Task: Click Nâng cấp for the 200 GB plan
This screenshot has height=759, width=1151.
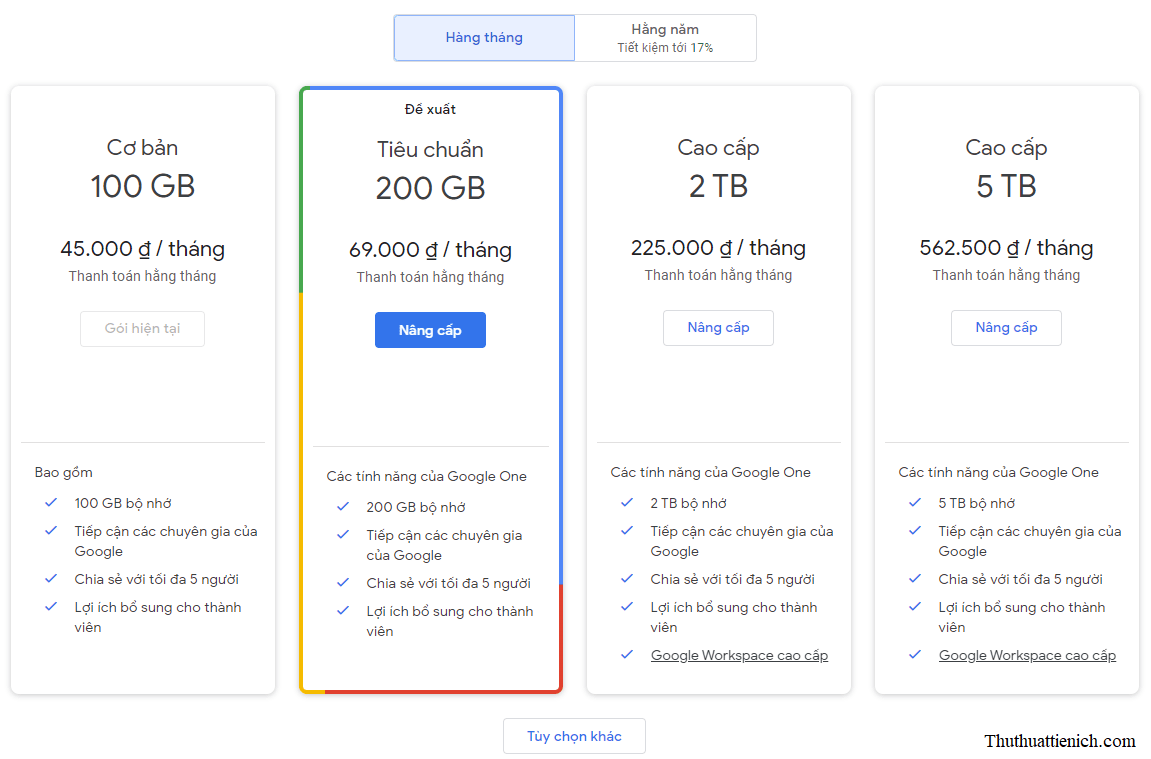Action: click(430, 330)
